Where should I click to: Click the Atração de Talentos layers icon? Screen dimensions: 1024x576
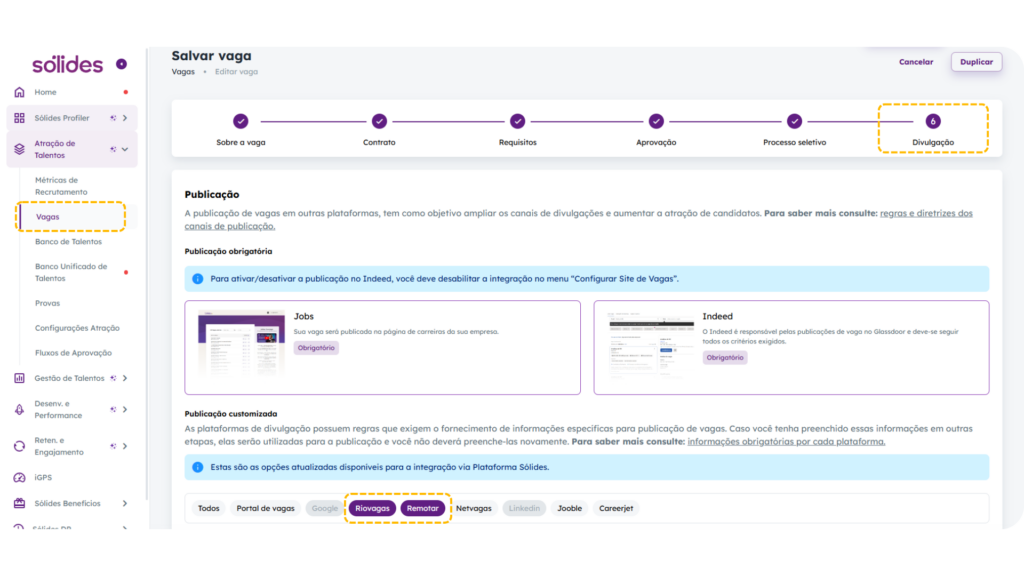[x=20, y=149]
